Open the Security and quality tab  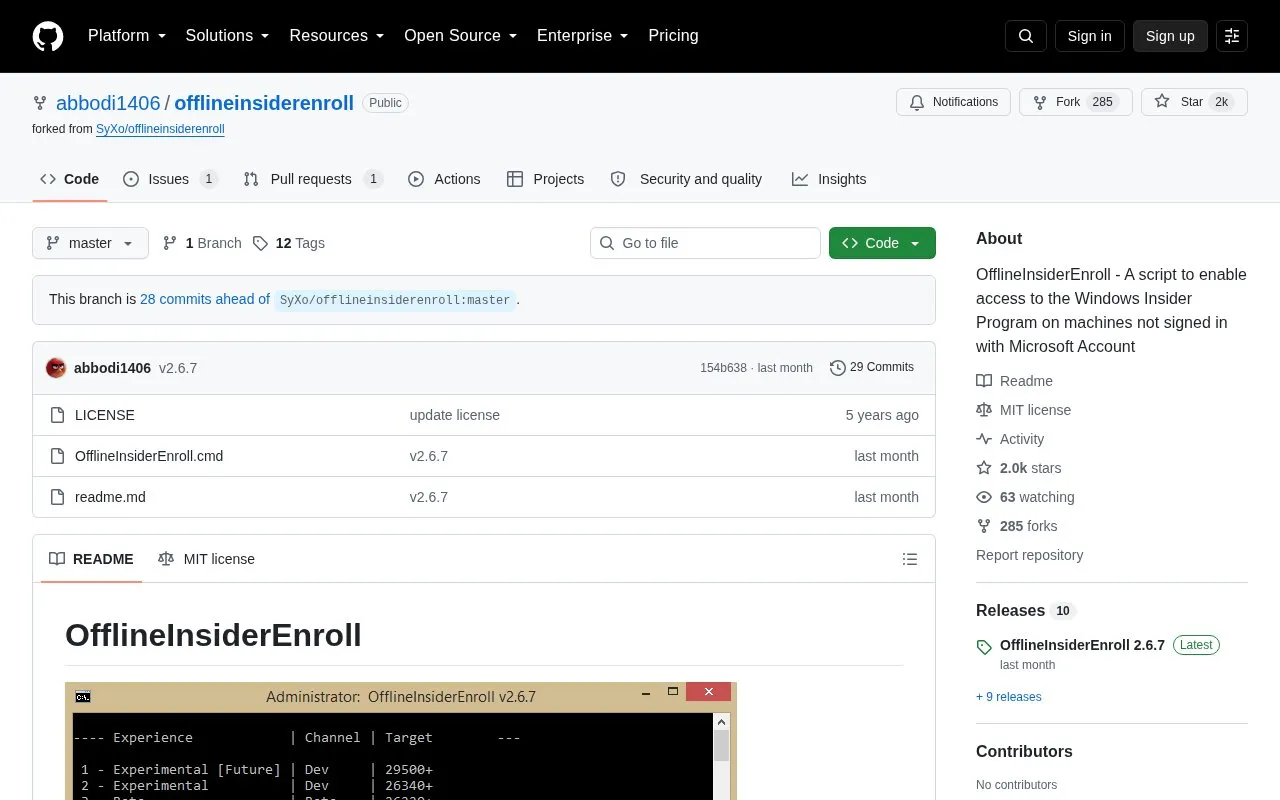pos(686,179)
